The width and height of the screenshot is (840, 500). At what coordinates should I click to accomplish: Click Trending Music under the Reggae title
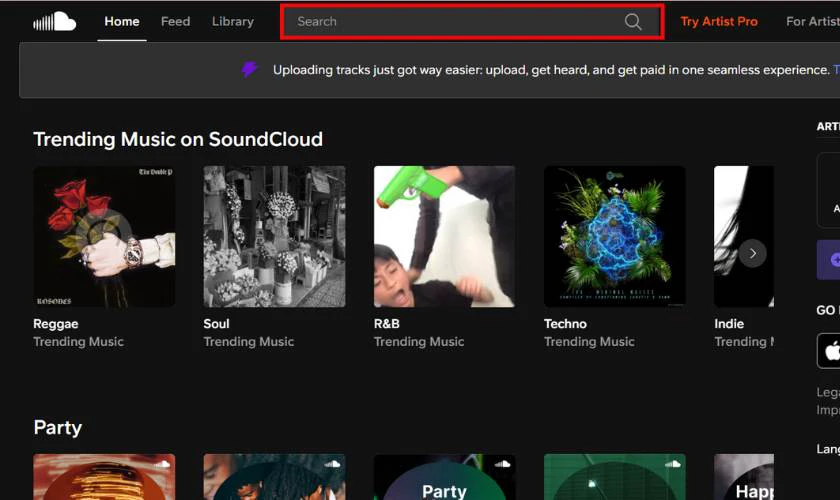click(78, 341)
